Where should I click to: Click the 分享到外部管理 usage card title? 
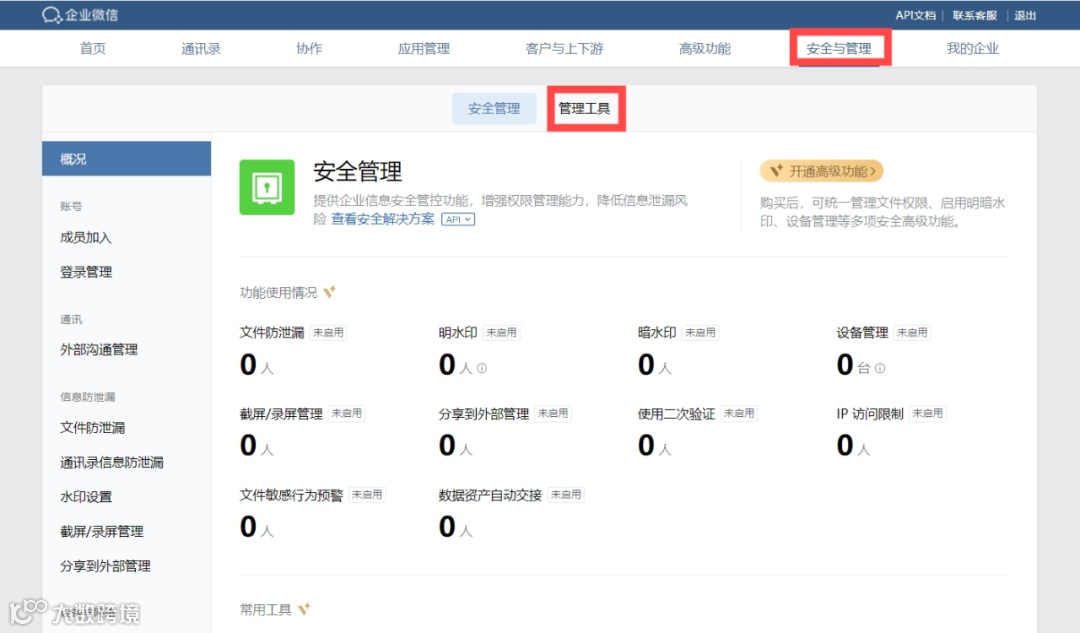point(484,414)
